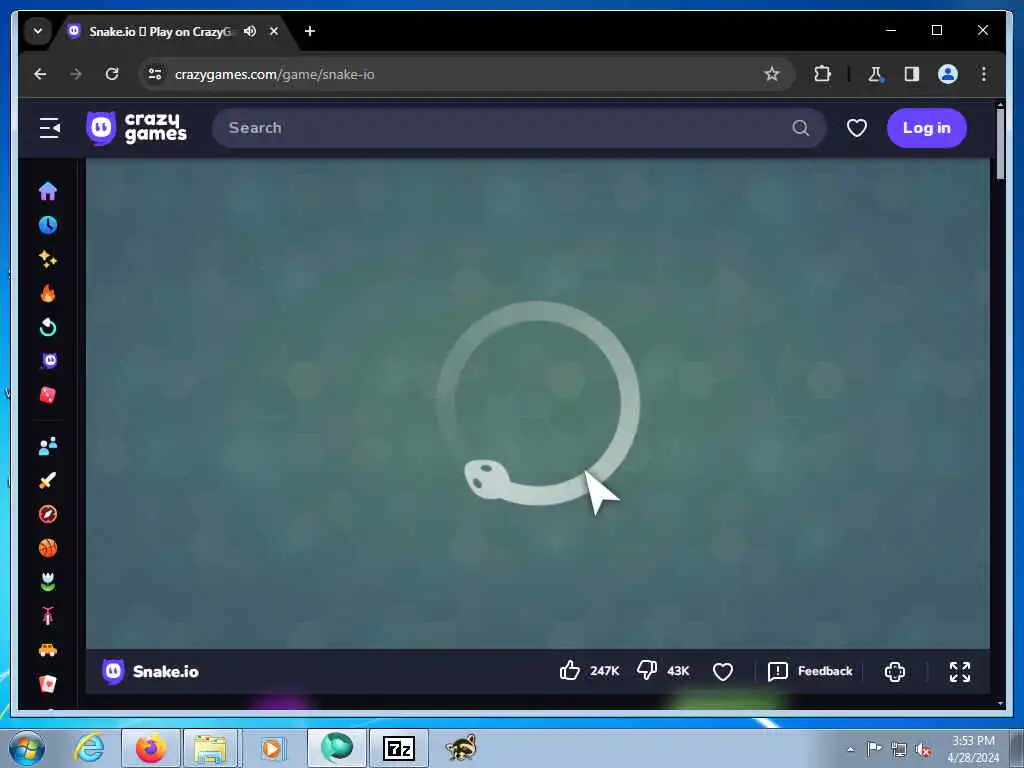The image size is (1024, 768).
Task: Open the network tray icon
Action: coord(899,749)
